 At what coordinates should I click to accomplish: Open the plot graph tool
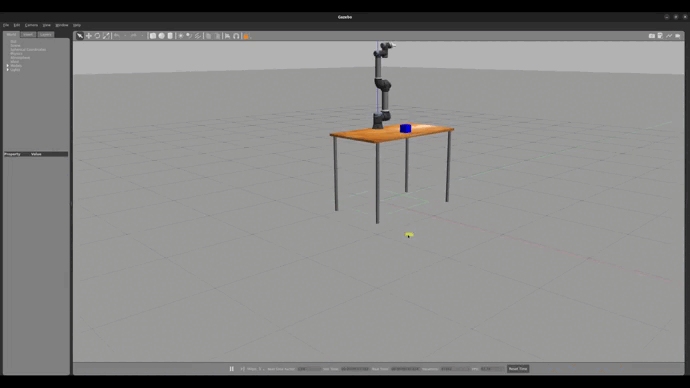click(x=669, y=36)
